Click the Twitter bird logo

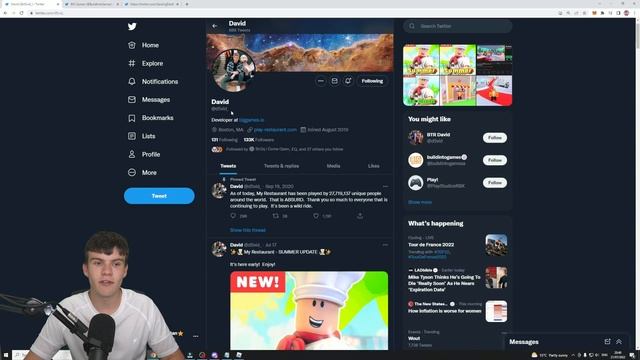tap(132, 27)
